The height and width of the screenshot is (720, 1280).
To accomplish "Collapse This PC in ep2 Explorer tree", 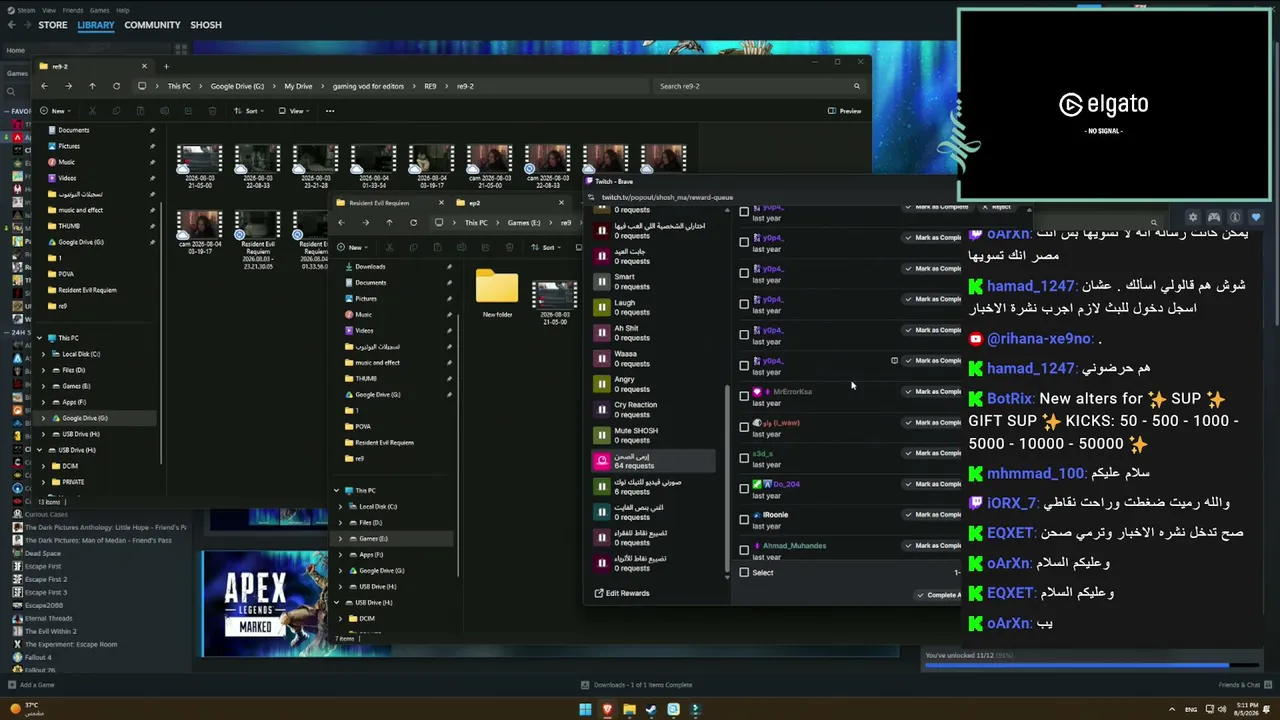I will click(x=337, y=490).
